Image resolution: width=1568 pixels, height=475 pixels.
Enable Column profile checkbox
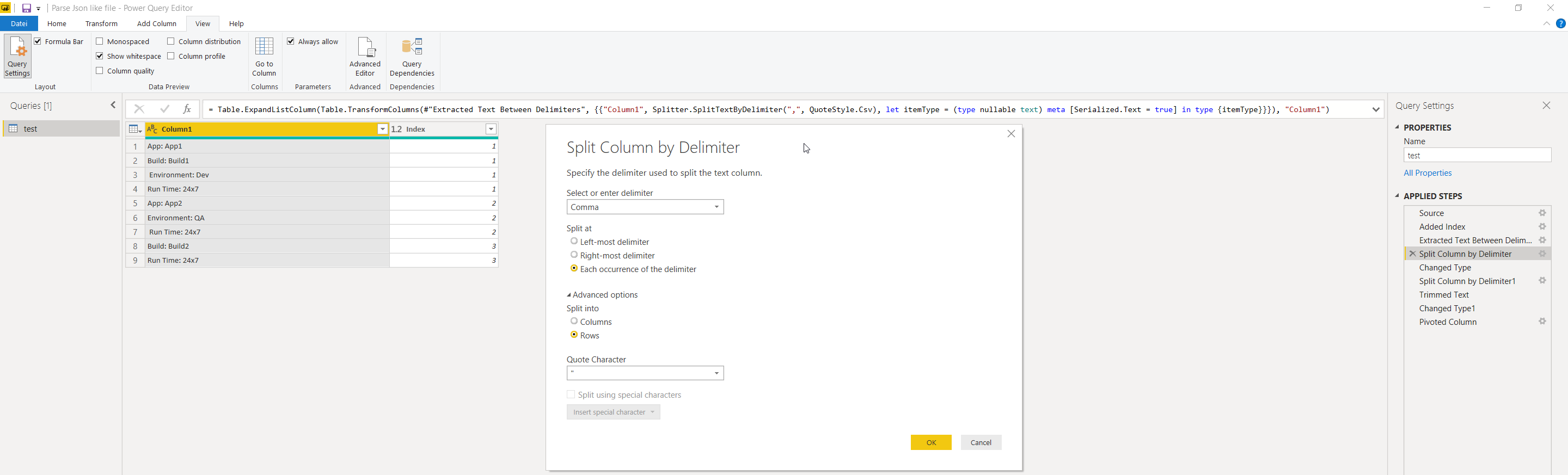171,56
